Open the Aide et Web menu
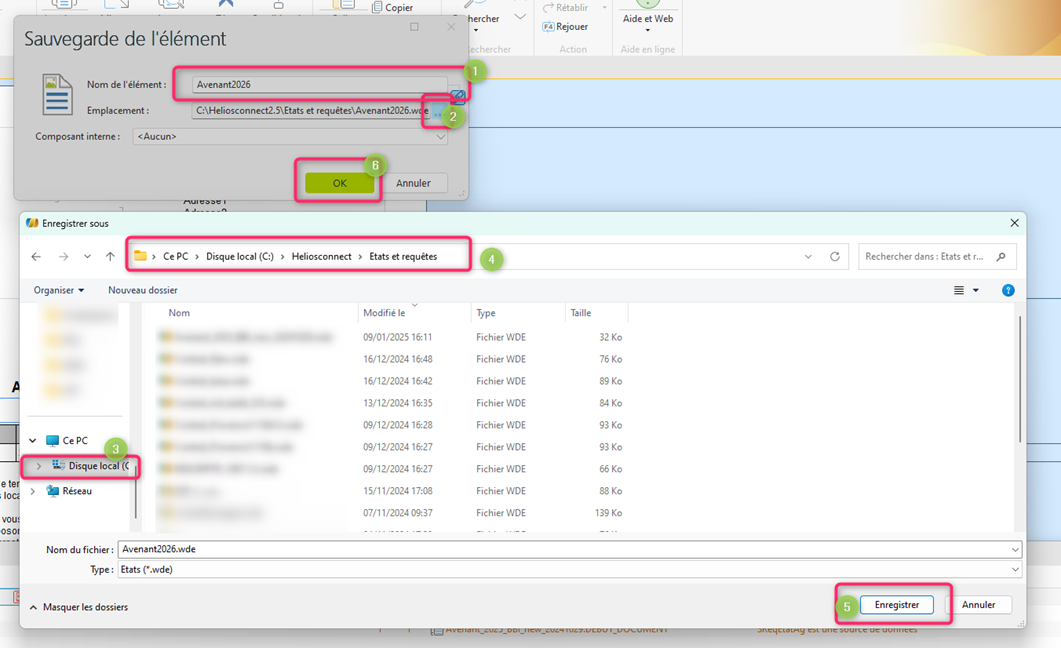1061x648 pixels. click(x=648, y=19)
